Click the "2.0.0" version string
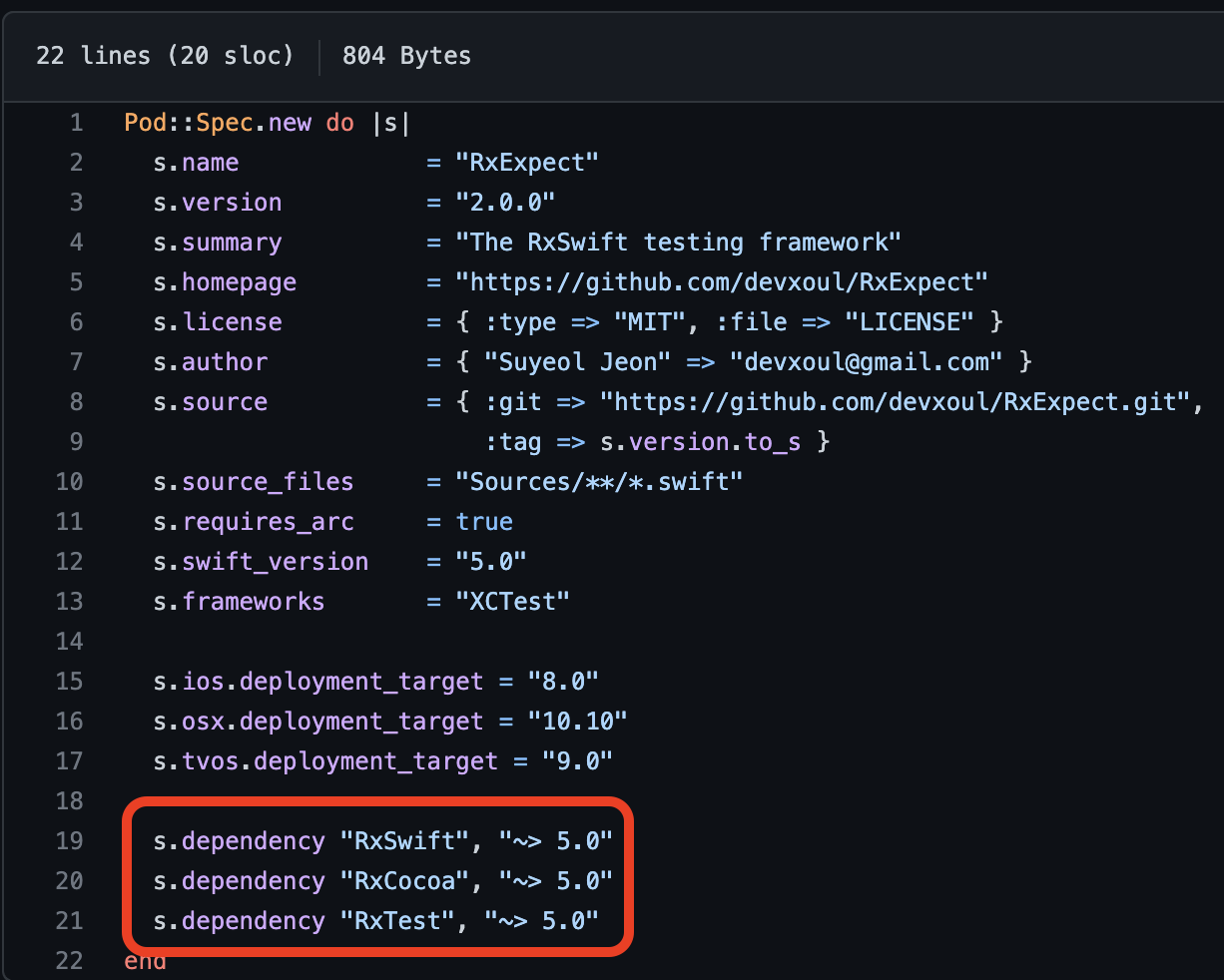The height and width of the screenshot is (980, 1224). (505, 203)
